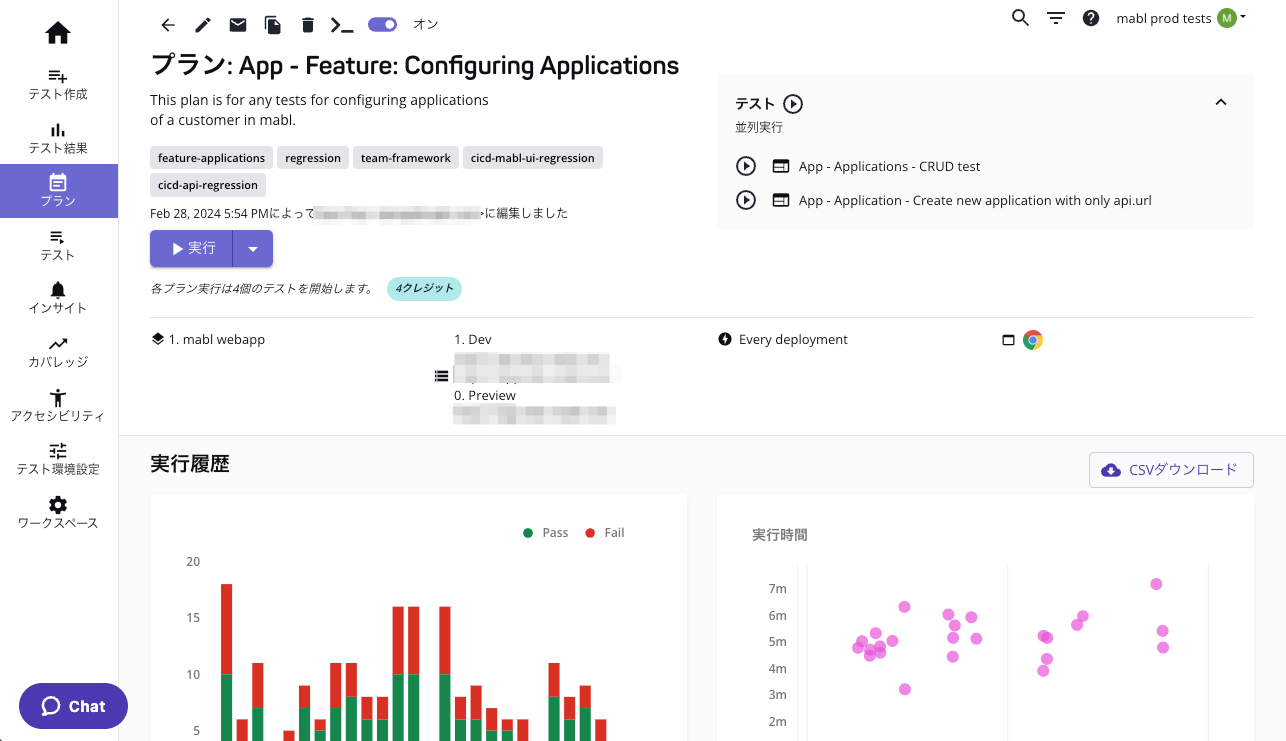Click the cicd-mabl-ui-regression tag
The image size is (1286, 741).
pos(533,158)
